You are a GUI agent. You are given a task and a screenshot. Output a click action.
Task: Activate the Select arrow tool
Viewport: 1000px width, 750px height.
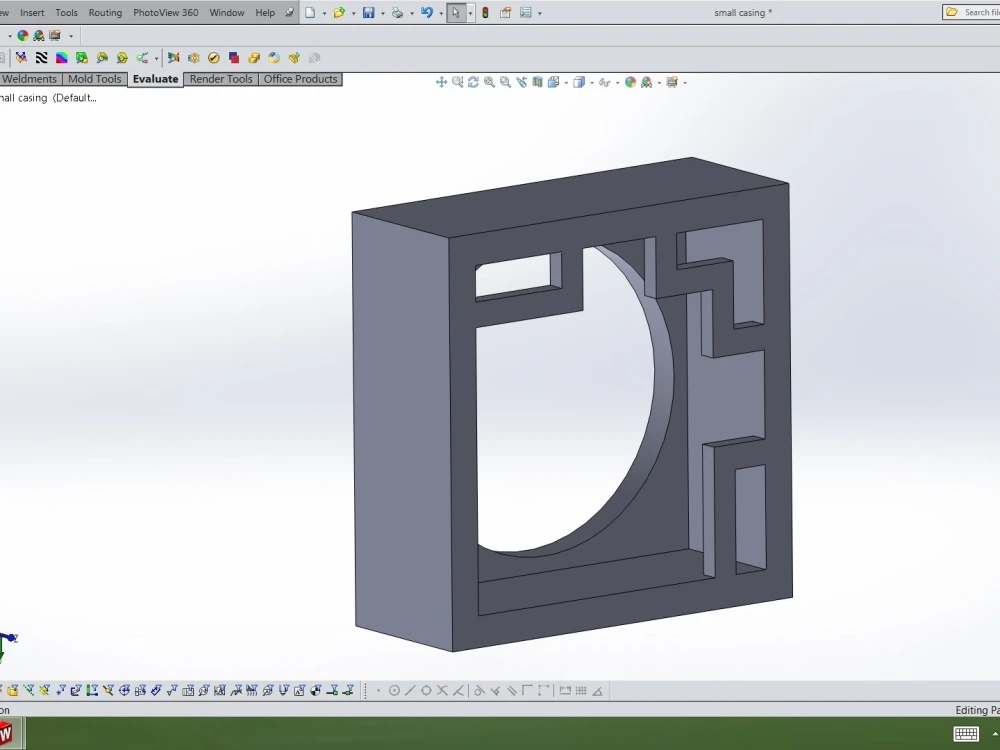point(455,13)
